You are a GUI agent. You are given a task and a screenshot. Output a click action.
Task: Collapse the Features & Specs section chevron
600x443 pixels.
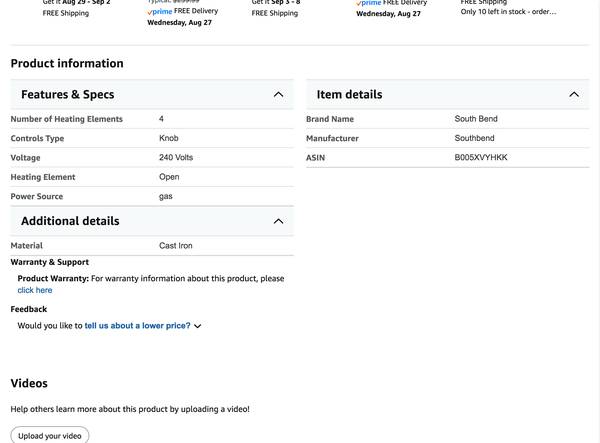coord(278,95)
